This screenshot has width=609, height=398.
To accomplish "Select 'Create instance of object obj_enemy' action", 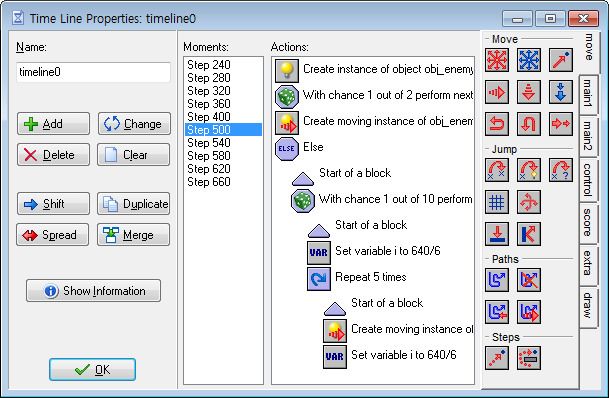I will coord(374,70).
